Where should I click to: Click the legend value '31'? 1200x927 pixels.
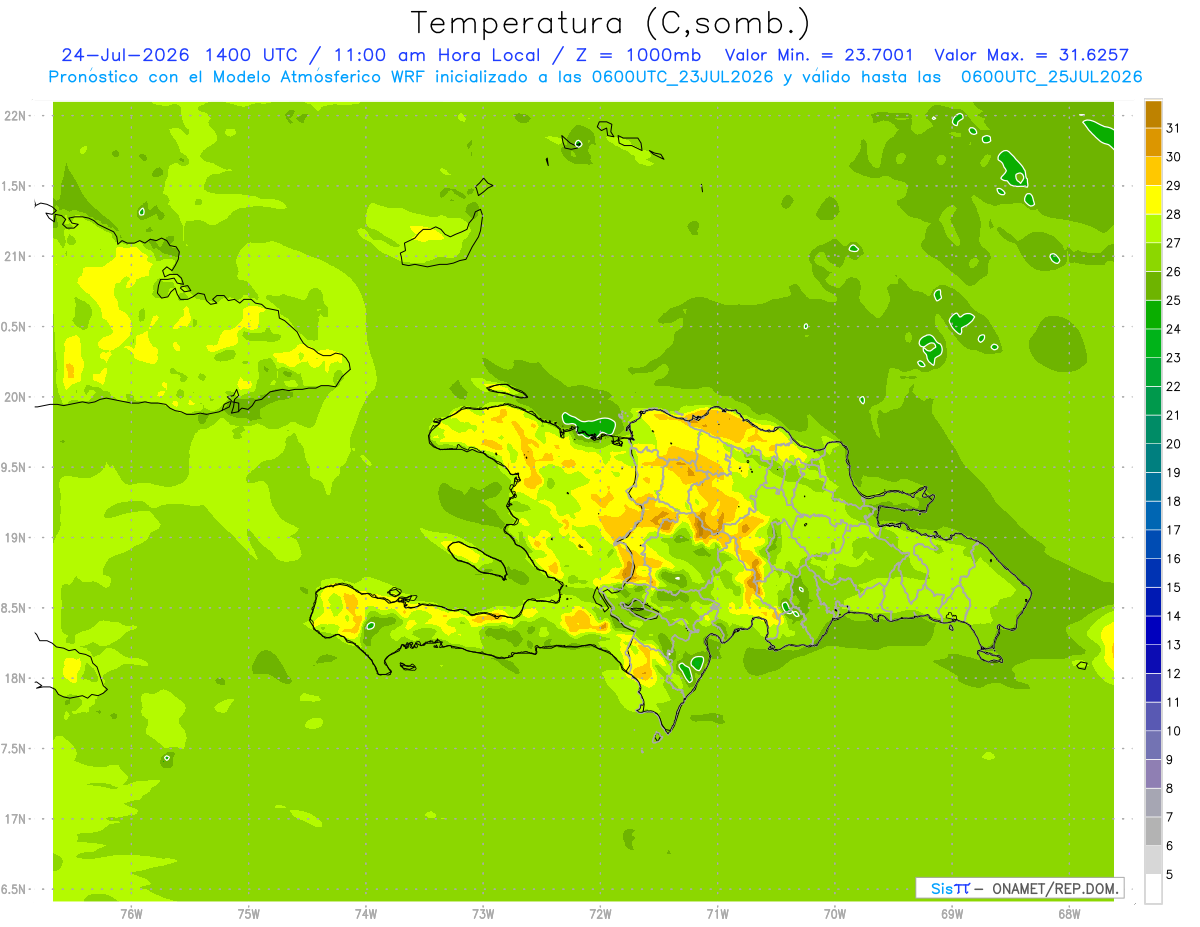point(1173,128)
